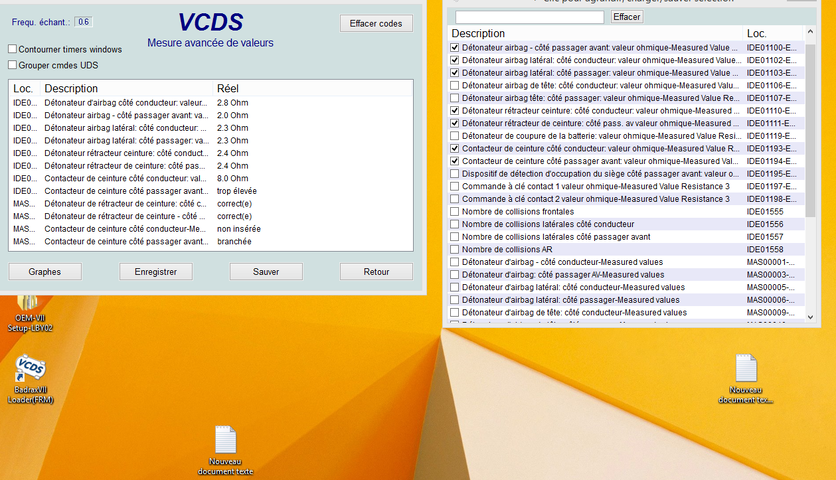
Task: Check Commande à clé contact 1 valeur ohmique
Action: click(x=455, y=186)
